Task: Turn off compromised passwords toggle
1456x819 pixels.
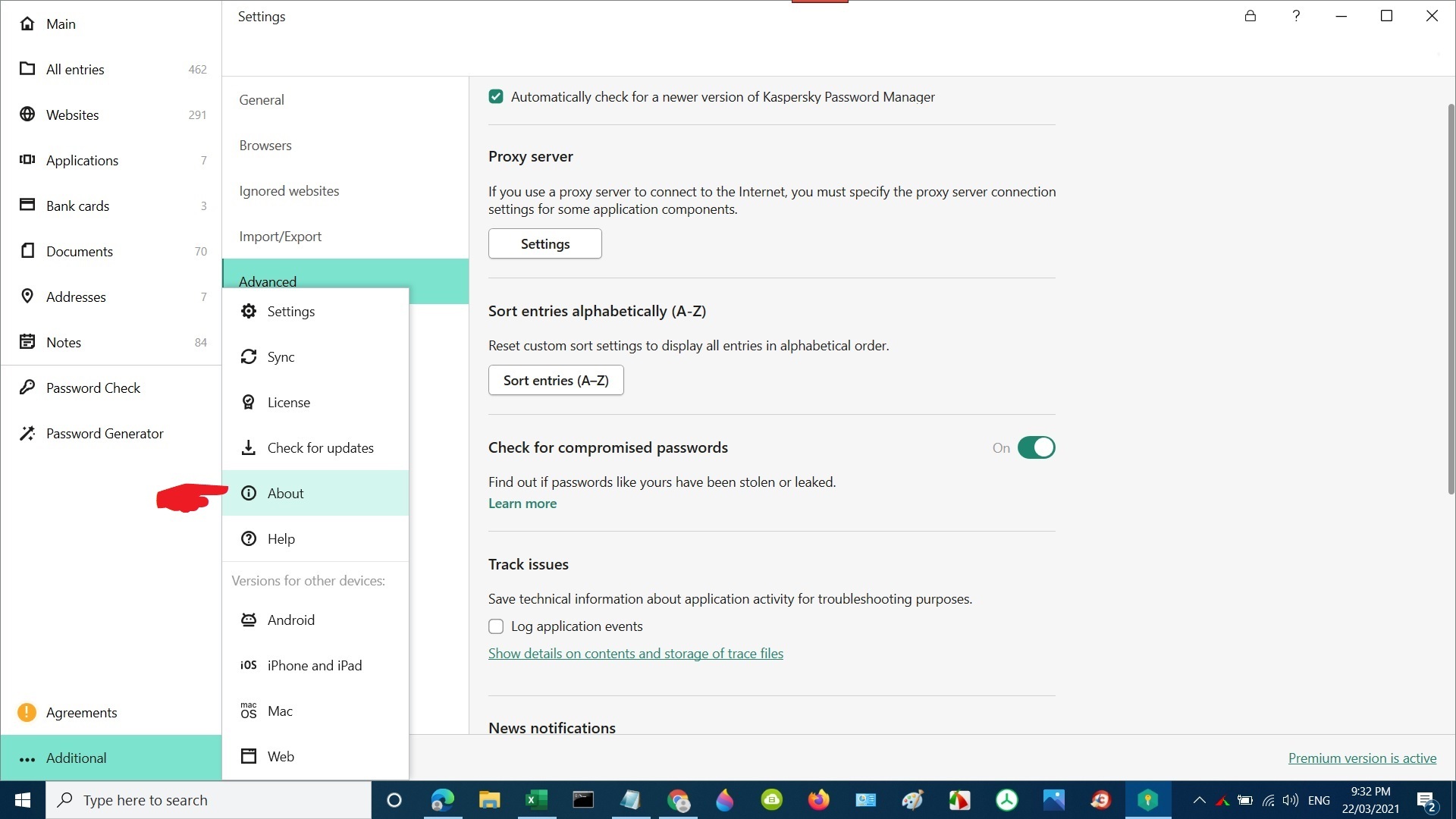Action: (x=1036, y=447)
